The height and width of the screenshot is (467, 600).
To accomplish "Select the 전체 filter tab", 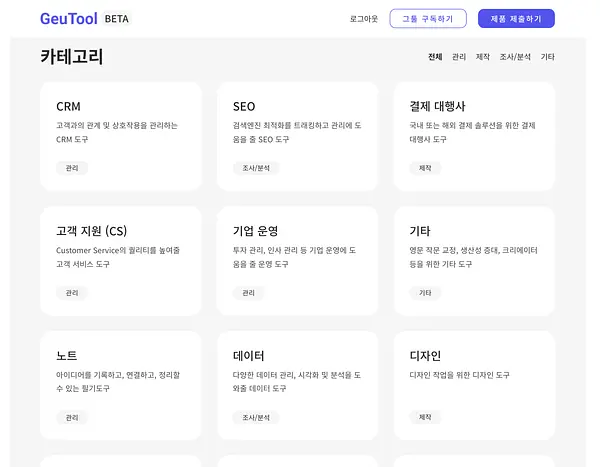I will tap(435, 57).
